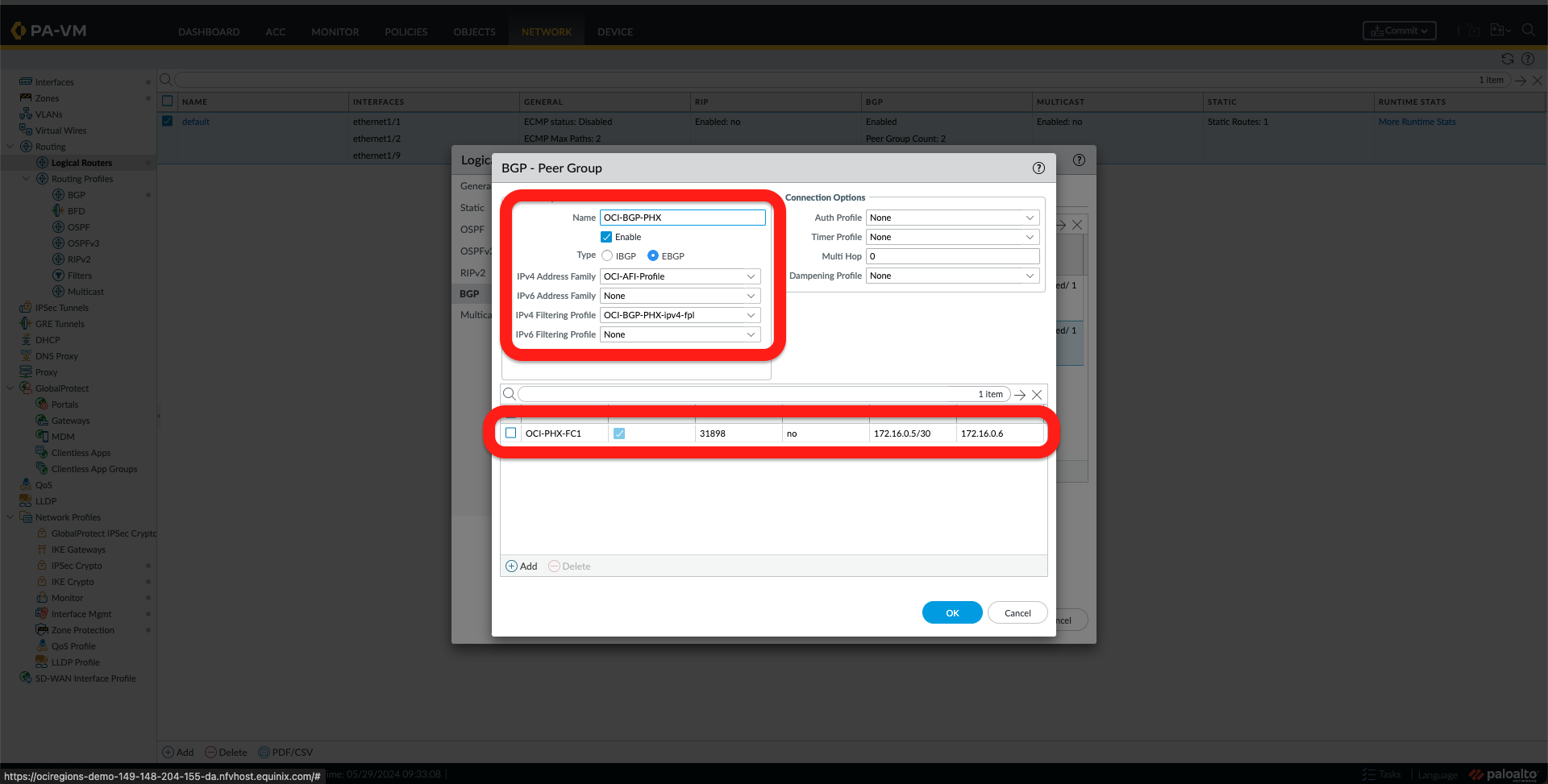1548x784 pixels.
Task: Open the IPv4 Address Family dropdown
Action: coord(680,276)
